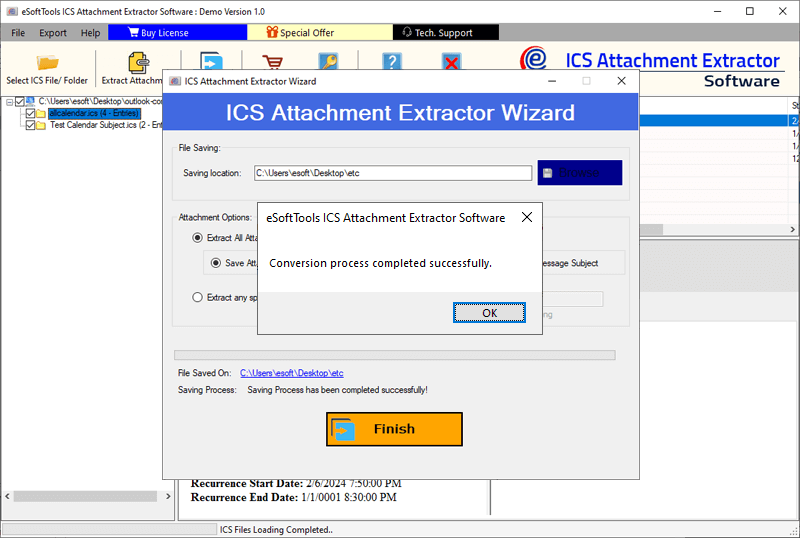Click the blue export arrow toolbar icon

click(x=211, y=61)
